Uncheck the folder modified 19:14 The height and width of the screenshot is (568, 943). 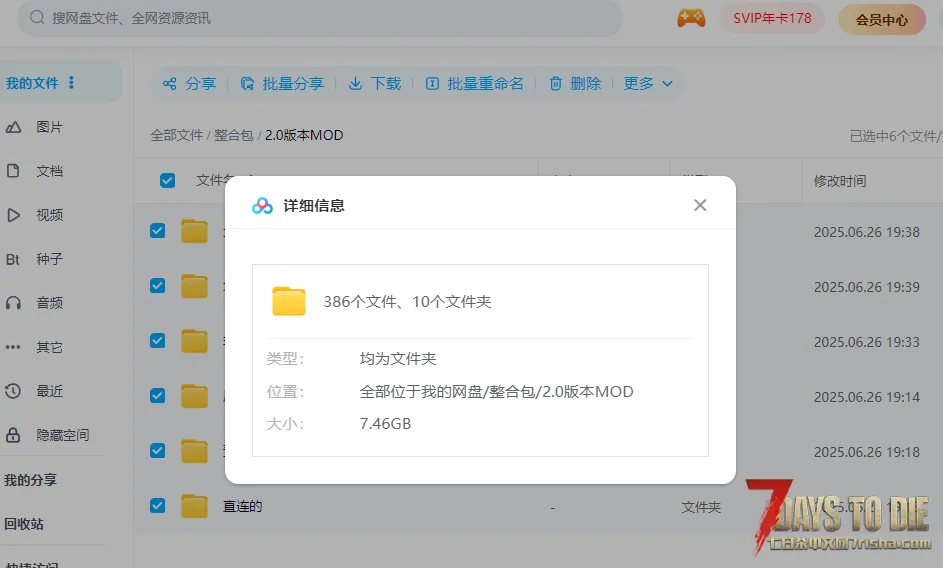158,395
